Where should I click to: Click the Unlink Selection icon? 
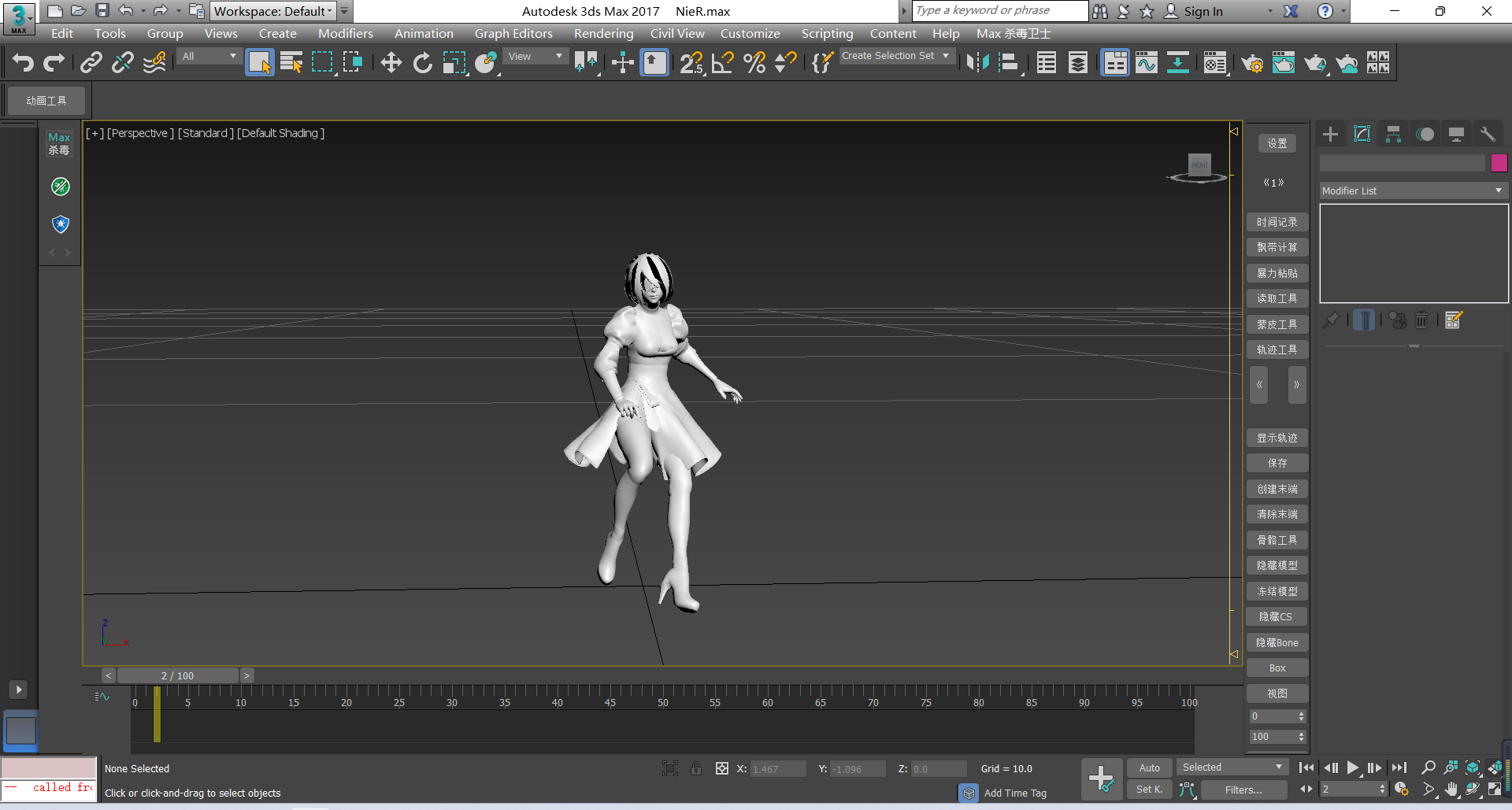(123, 62)
